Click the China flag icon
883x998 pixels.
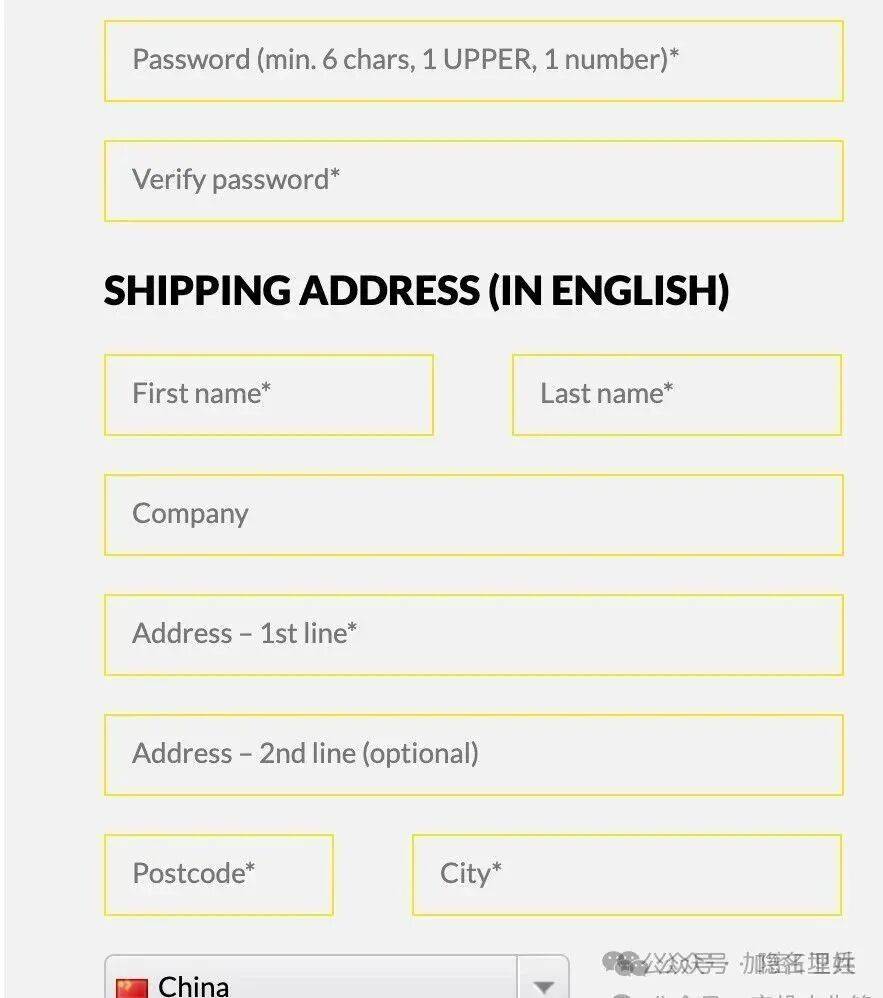coord(131,988)
